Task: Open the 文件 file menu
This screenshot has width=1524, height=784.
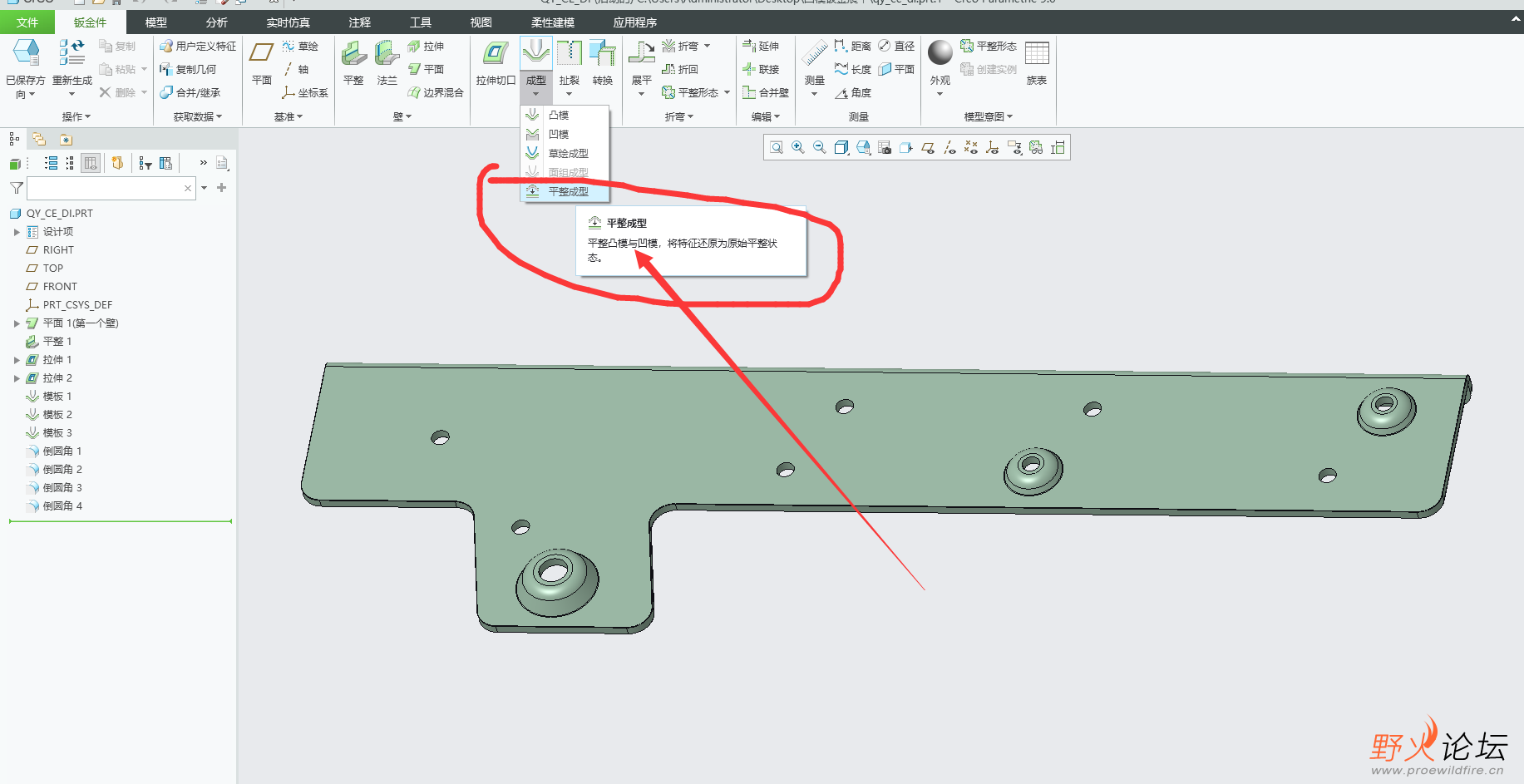Action: pos(27,22)
